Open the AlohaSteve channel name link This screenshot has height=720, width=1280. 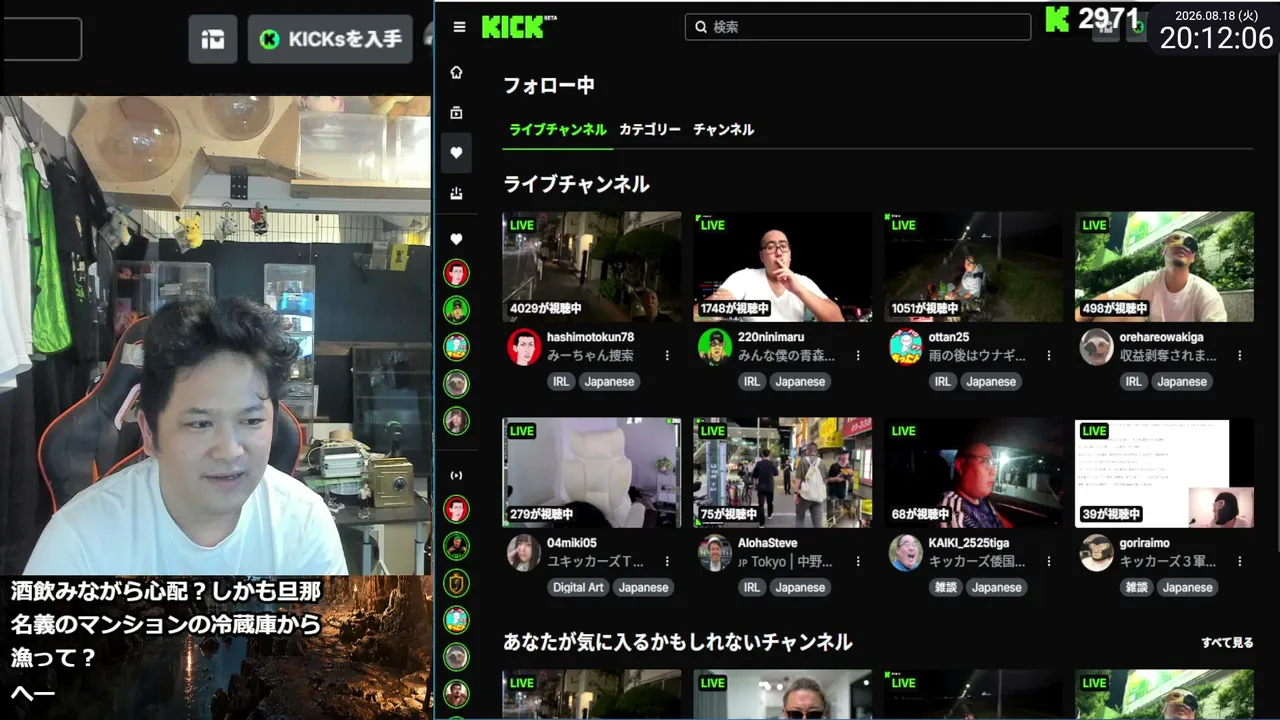pyautogui.click(x=768, y=543)
